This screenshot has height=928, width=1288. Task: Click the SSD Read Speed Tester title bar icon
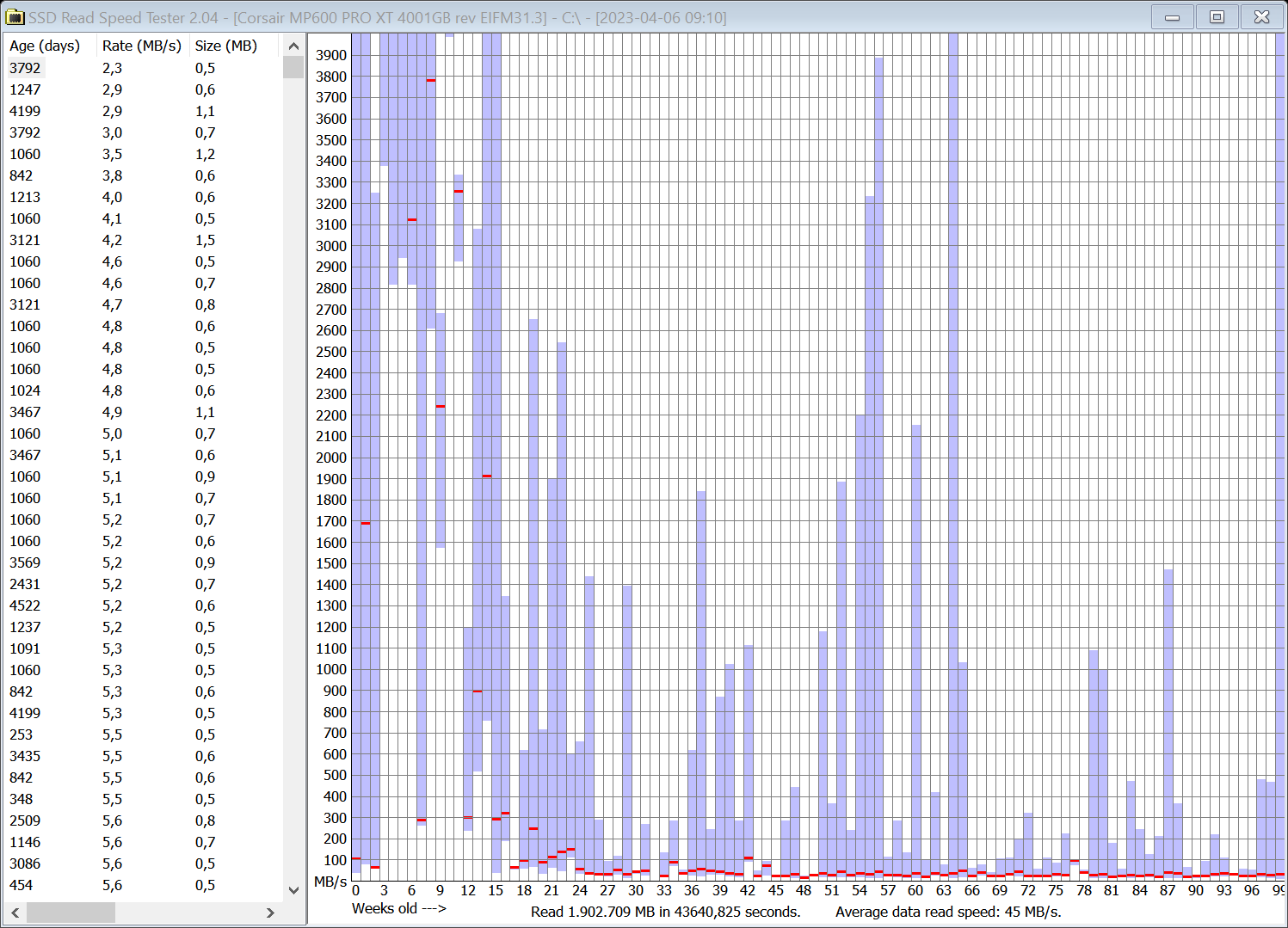pyautogui.click(x=14, y=16)
